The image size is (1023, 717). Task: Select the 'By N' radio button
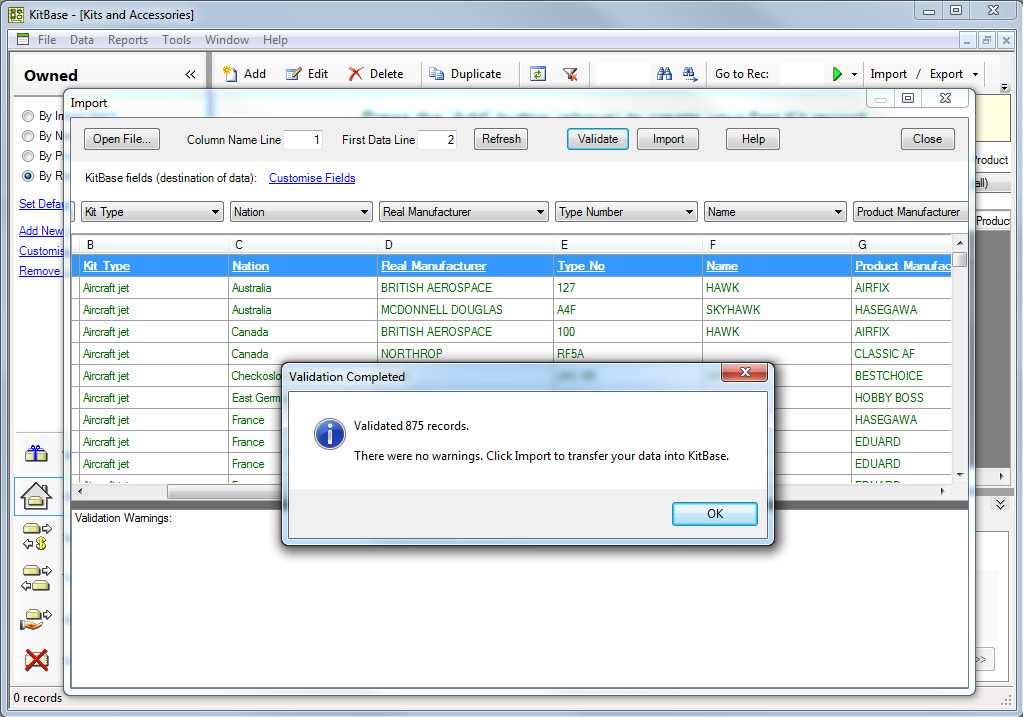tap(28, 136)
